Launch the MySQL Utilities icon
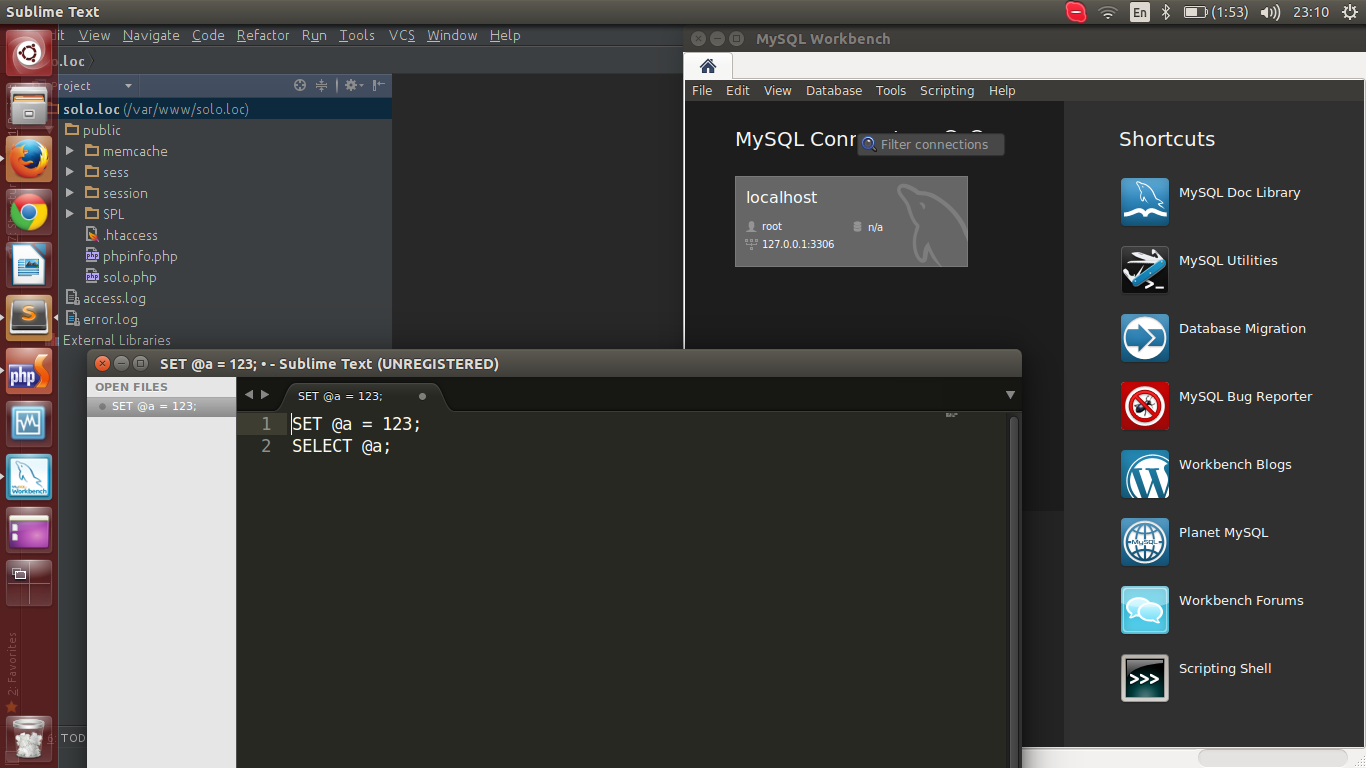The width and height of the screenshot is (1366, 768). (1145, 270)
